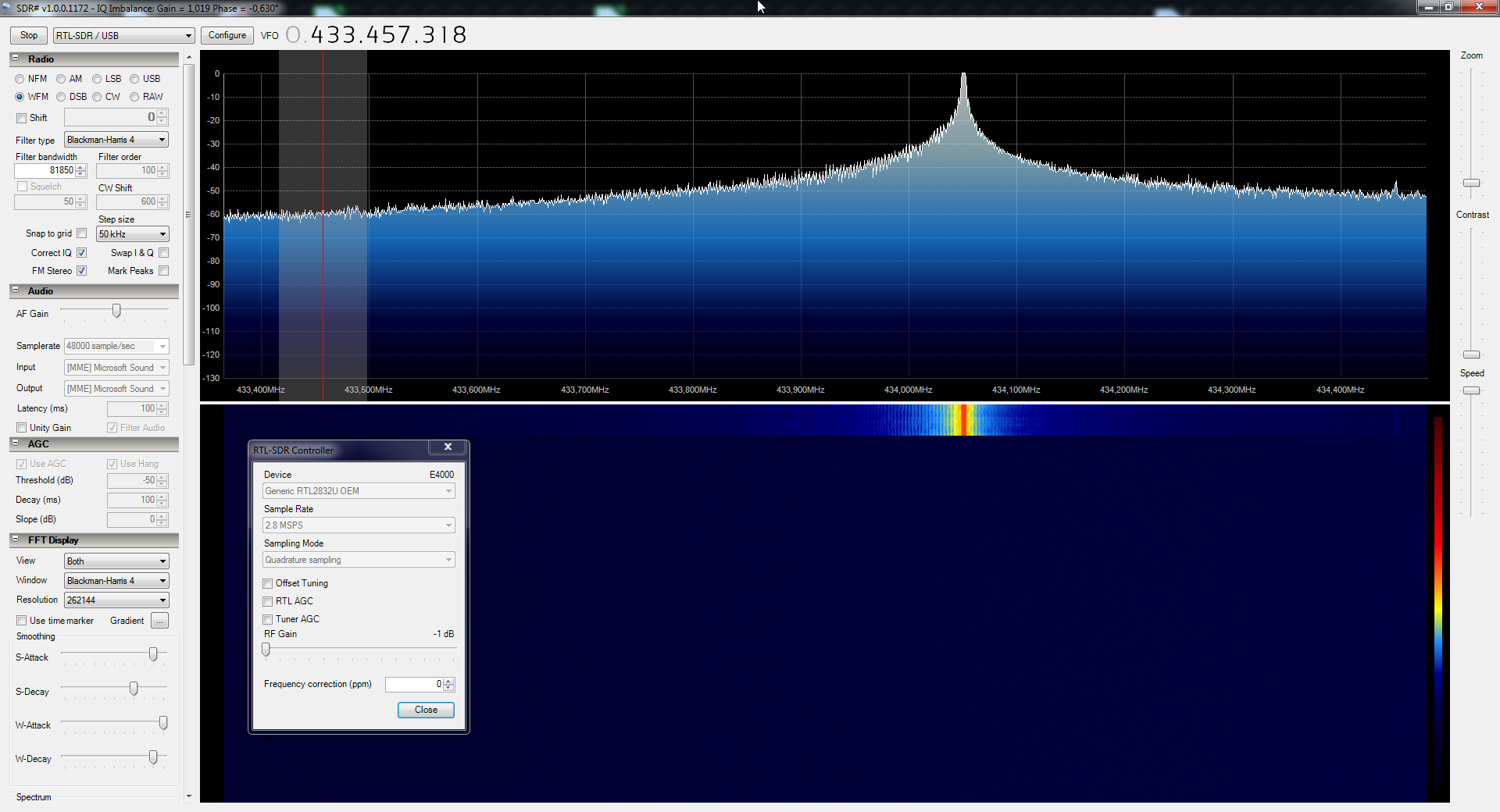Enable Snap to grid option

tap(81, 233)
